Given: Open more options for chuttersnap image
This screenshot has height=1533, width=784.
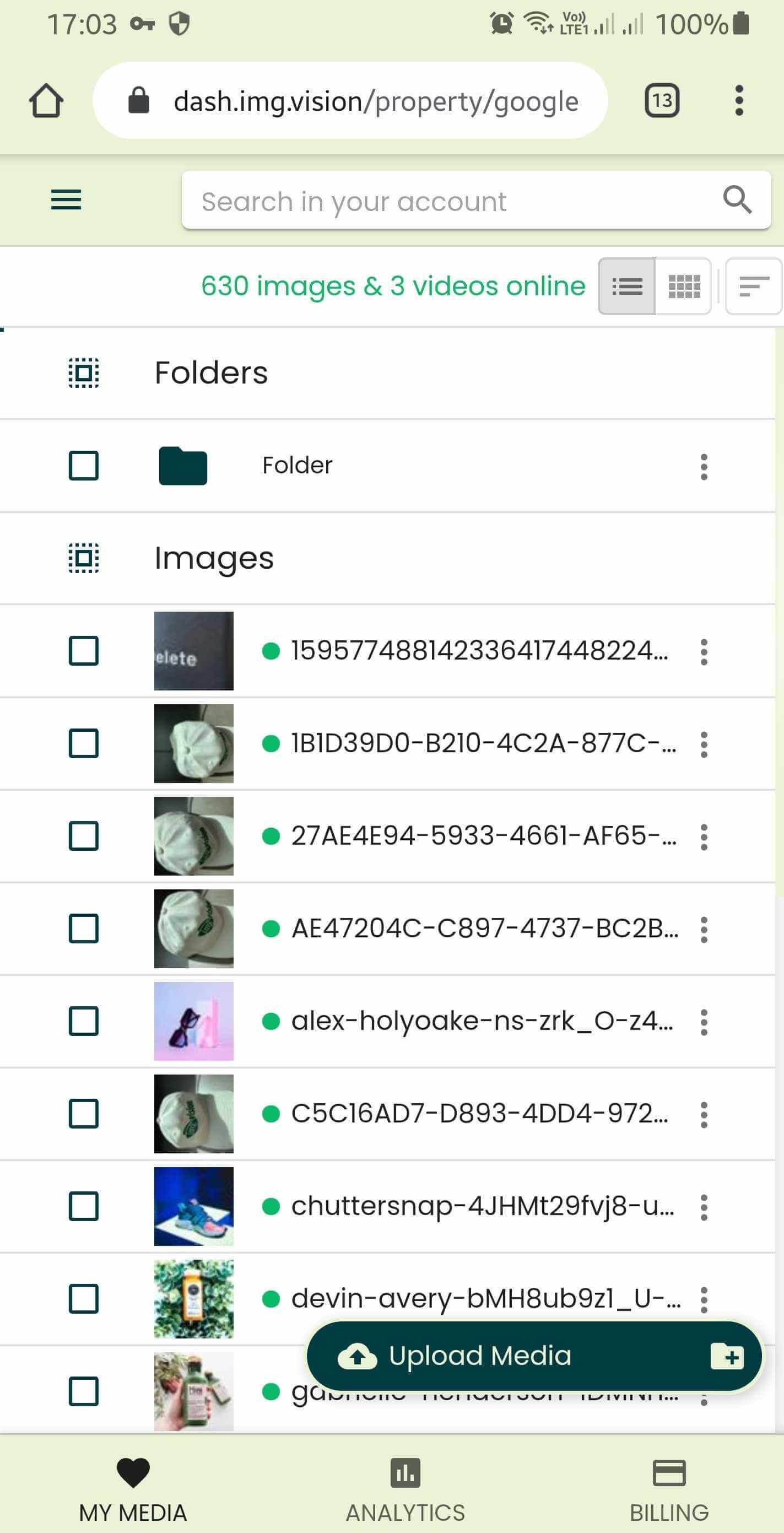Looking at the screenshot, I should click(x=704, y=1207).
